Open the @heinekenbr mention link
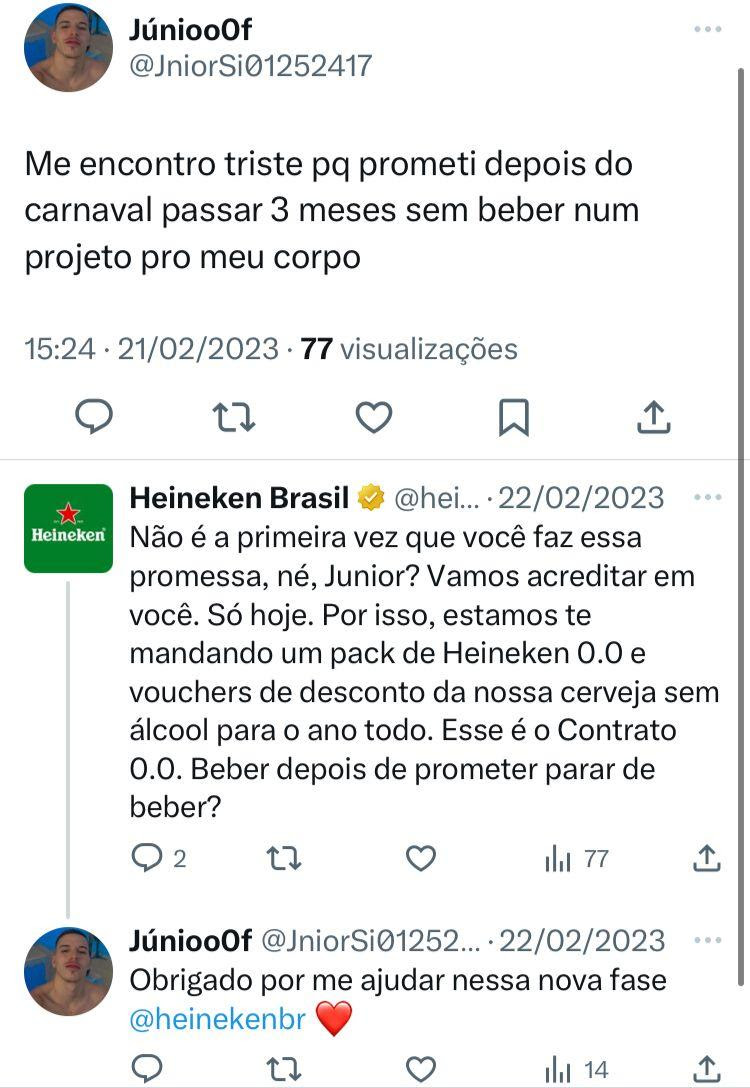The height and width of the screenshot is (1088, 750). point(218,1018)
